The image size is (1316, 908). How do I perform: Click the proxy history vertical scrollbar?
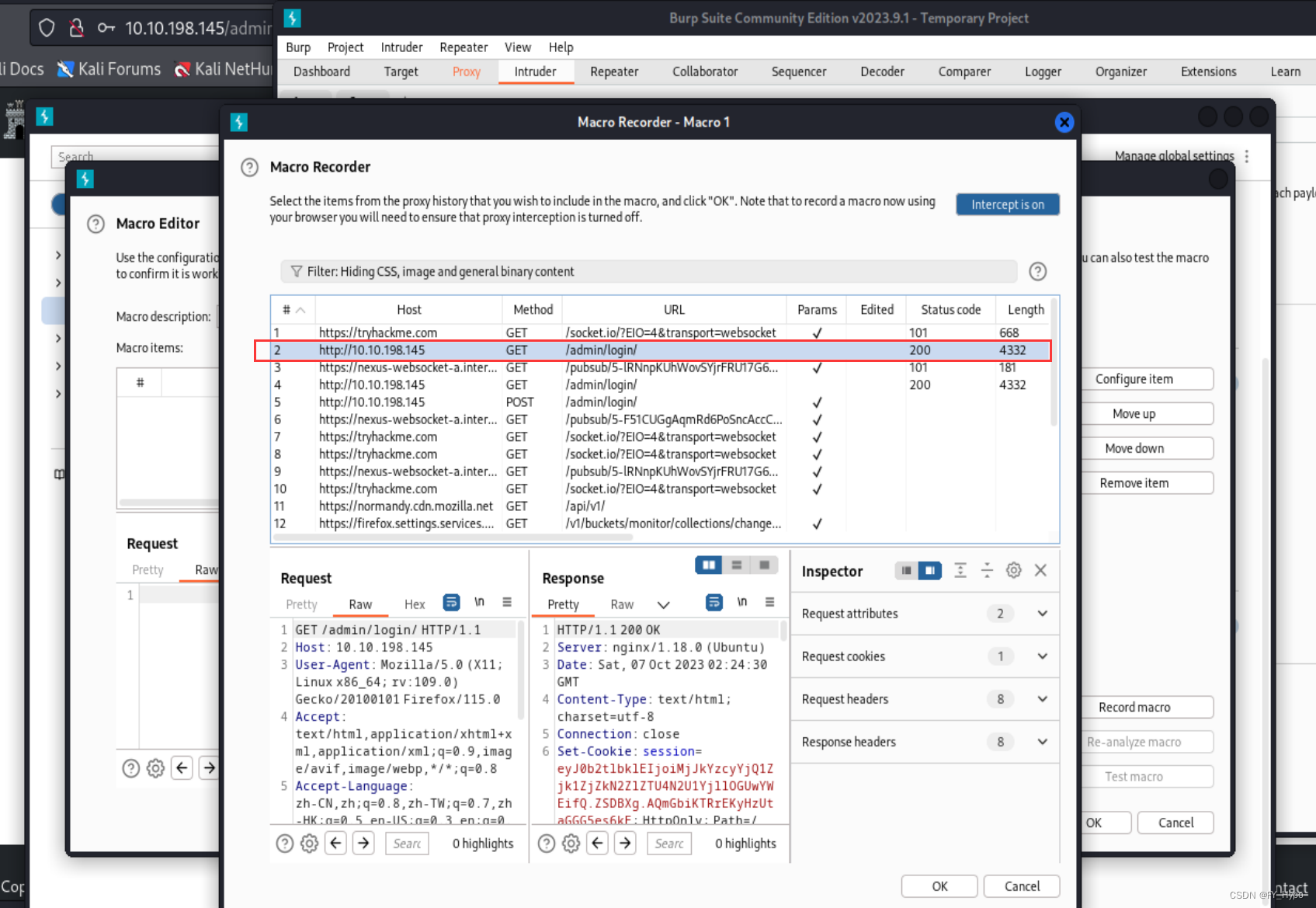[x=1054, y=362]
